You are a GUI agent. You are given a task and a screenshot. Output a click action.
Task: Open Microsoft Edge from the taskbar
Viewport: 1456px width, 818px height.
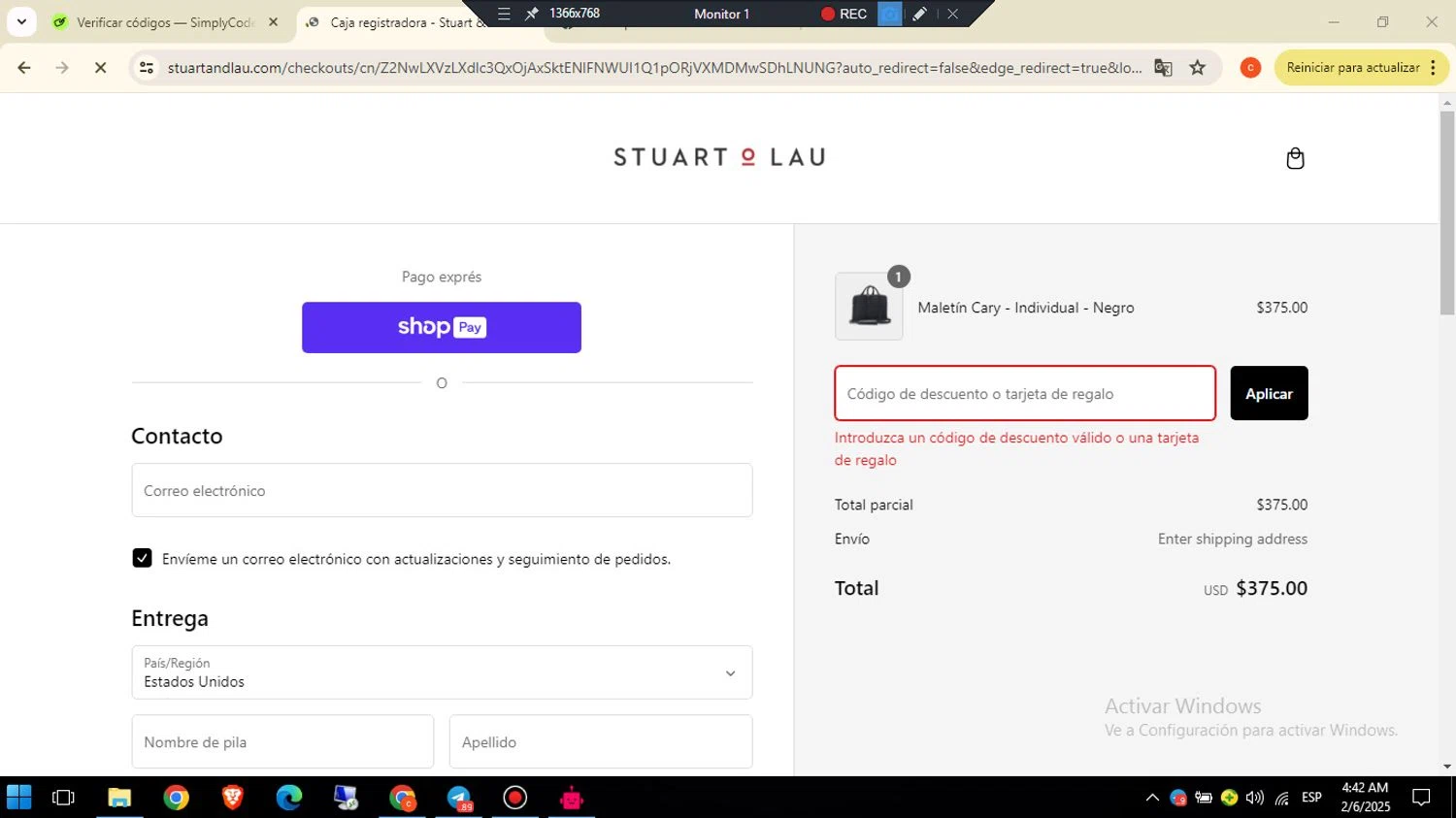(x=288, y=798)
